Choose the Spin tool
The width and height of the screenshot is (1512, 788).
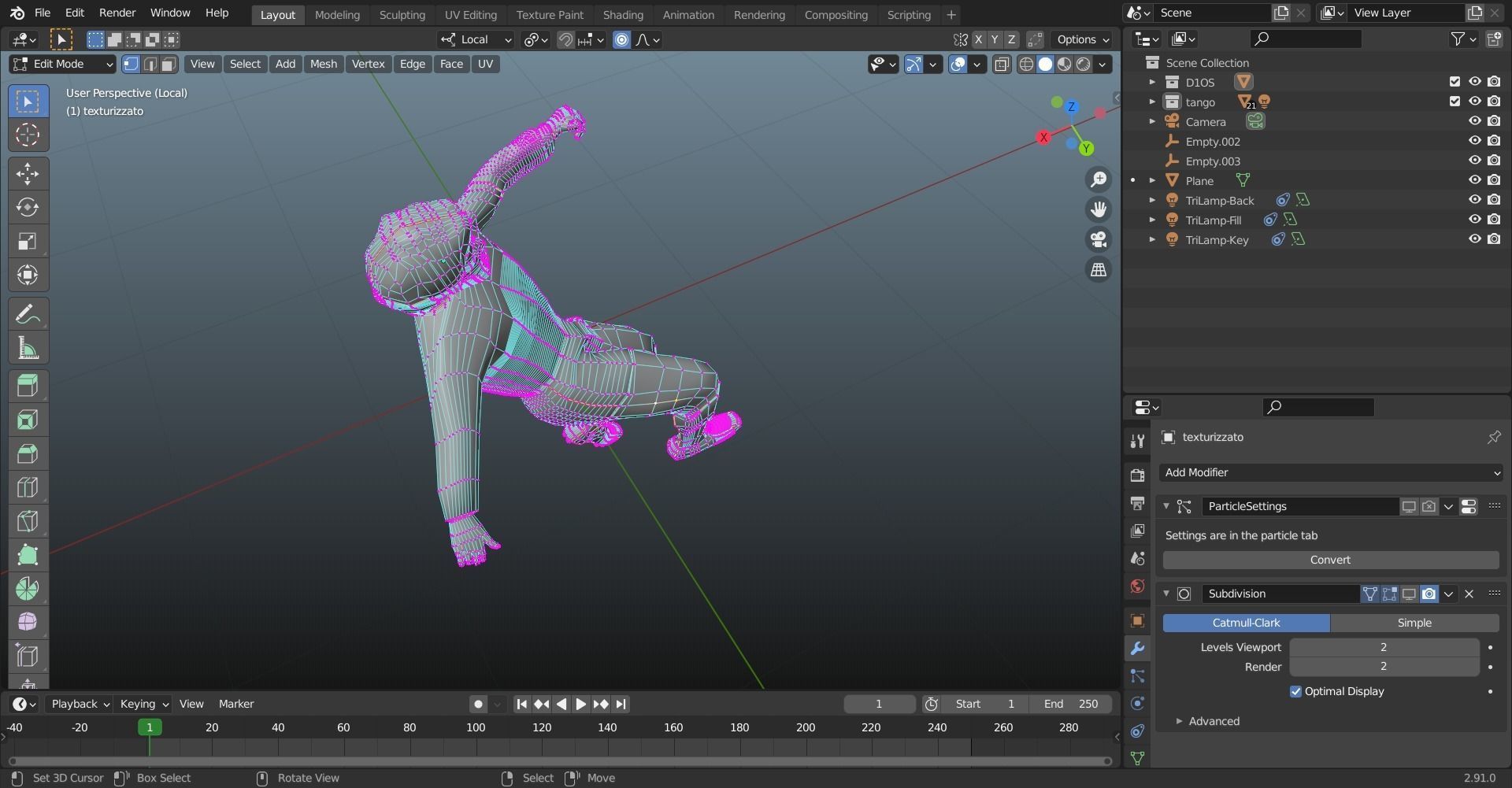tap(28, 589)
